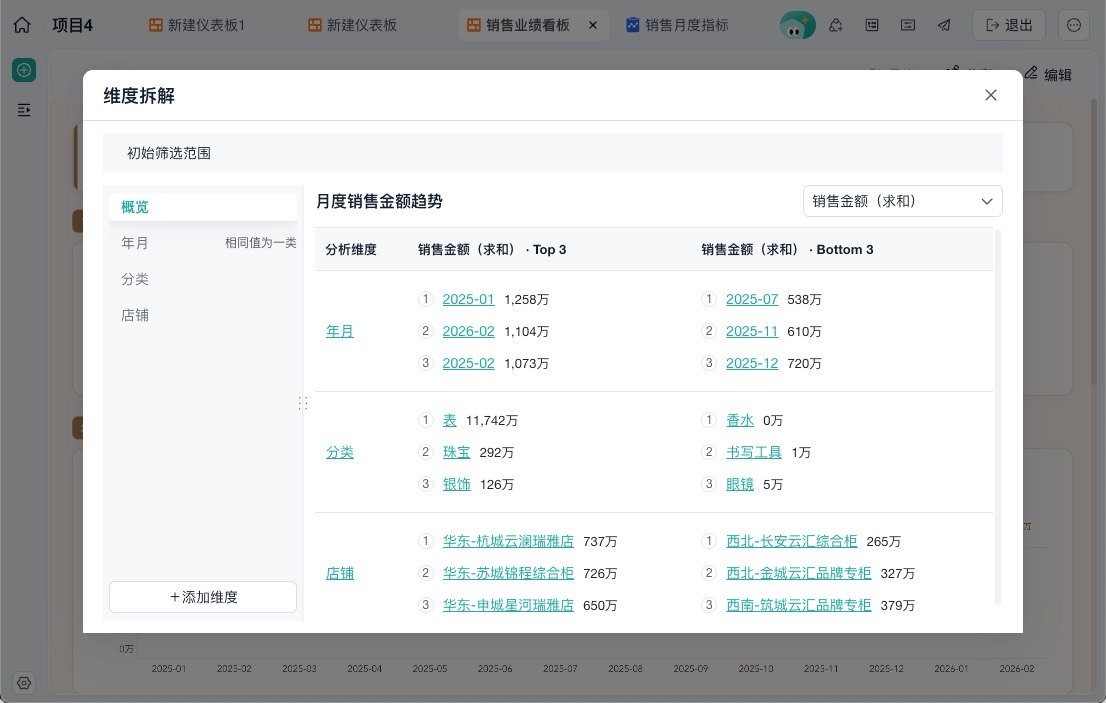Viewport: 1106px width, 703px height.
Task: Click the 2025-07 bottom month link
Action: pos(752,300)
